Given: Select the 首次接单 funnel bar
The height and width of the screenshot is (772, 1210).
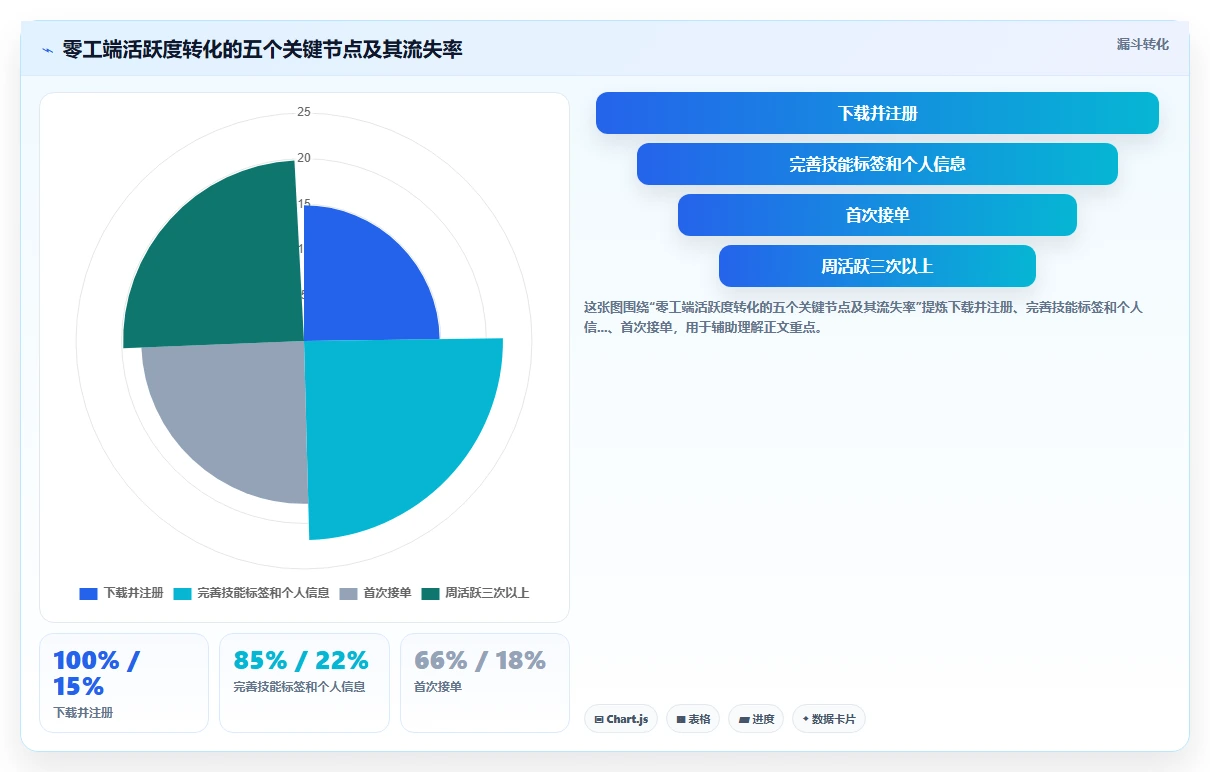Looking at the screenshot, I should click(x=877, y=215).
